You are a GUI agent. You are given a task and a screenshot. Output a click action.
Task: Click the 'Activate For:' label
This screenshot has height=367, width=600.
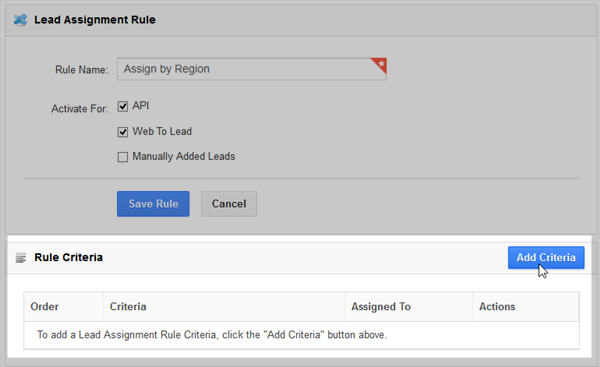coord(80,109)
